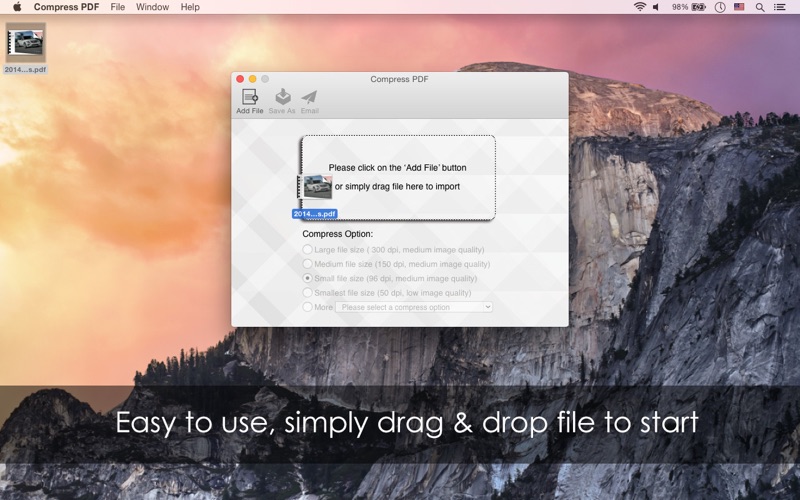Viewport: 800px width, 500px height.
Task: Open the Apple menu logo
Action: pos(16,7)
